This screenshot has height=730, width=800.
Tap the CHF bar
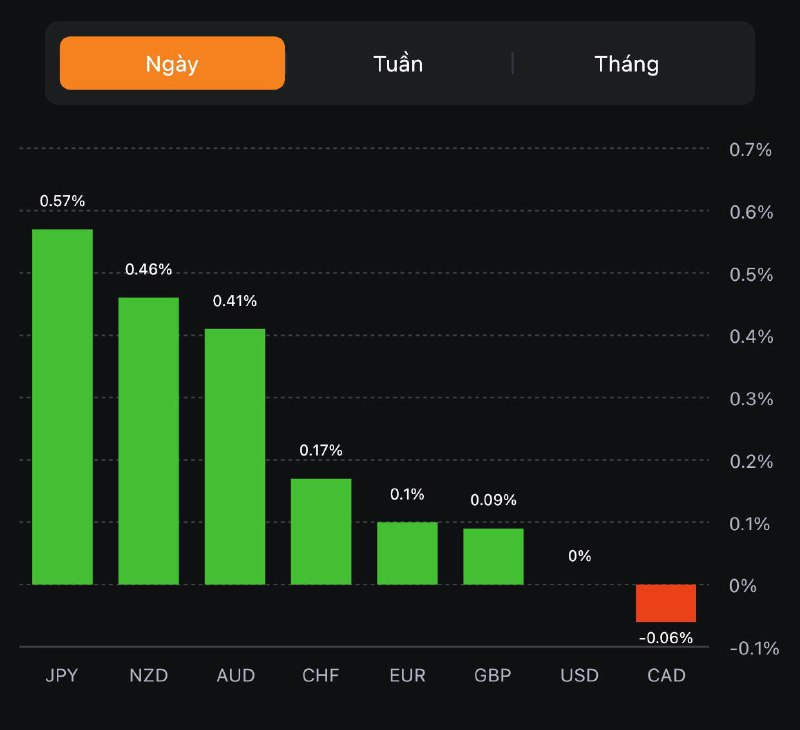point(321,531)
